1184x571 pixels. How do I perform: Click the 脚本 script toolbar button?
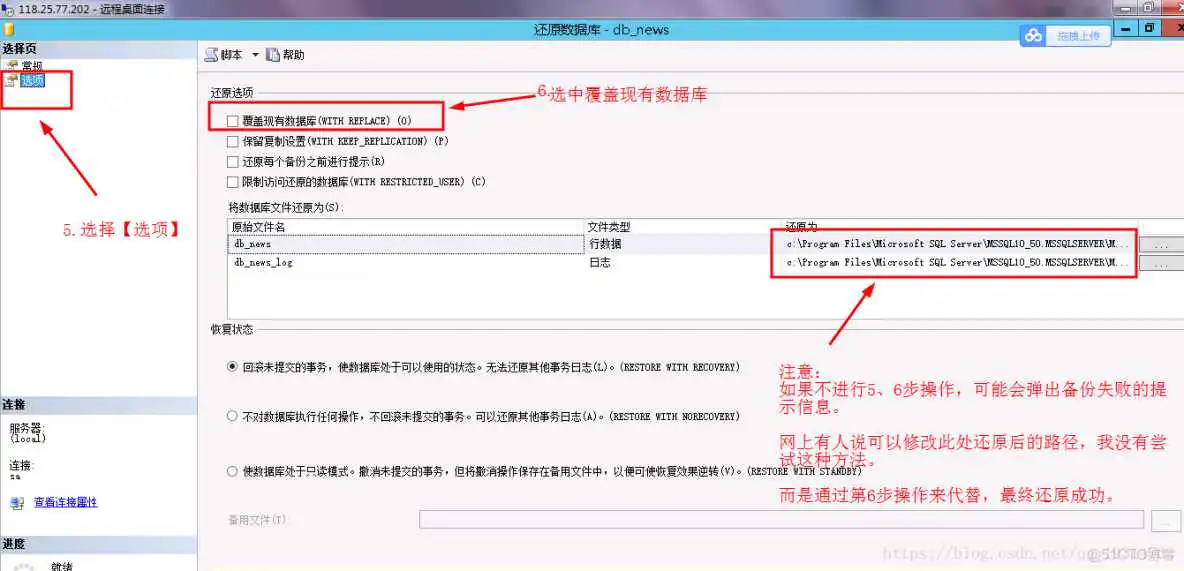pyautogui.click(x=225, y=55)
